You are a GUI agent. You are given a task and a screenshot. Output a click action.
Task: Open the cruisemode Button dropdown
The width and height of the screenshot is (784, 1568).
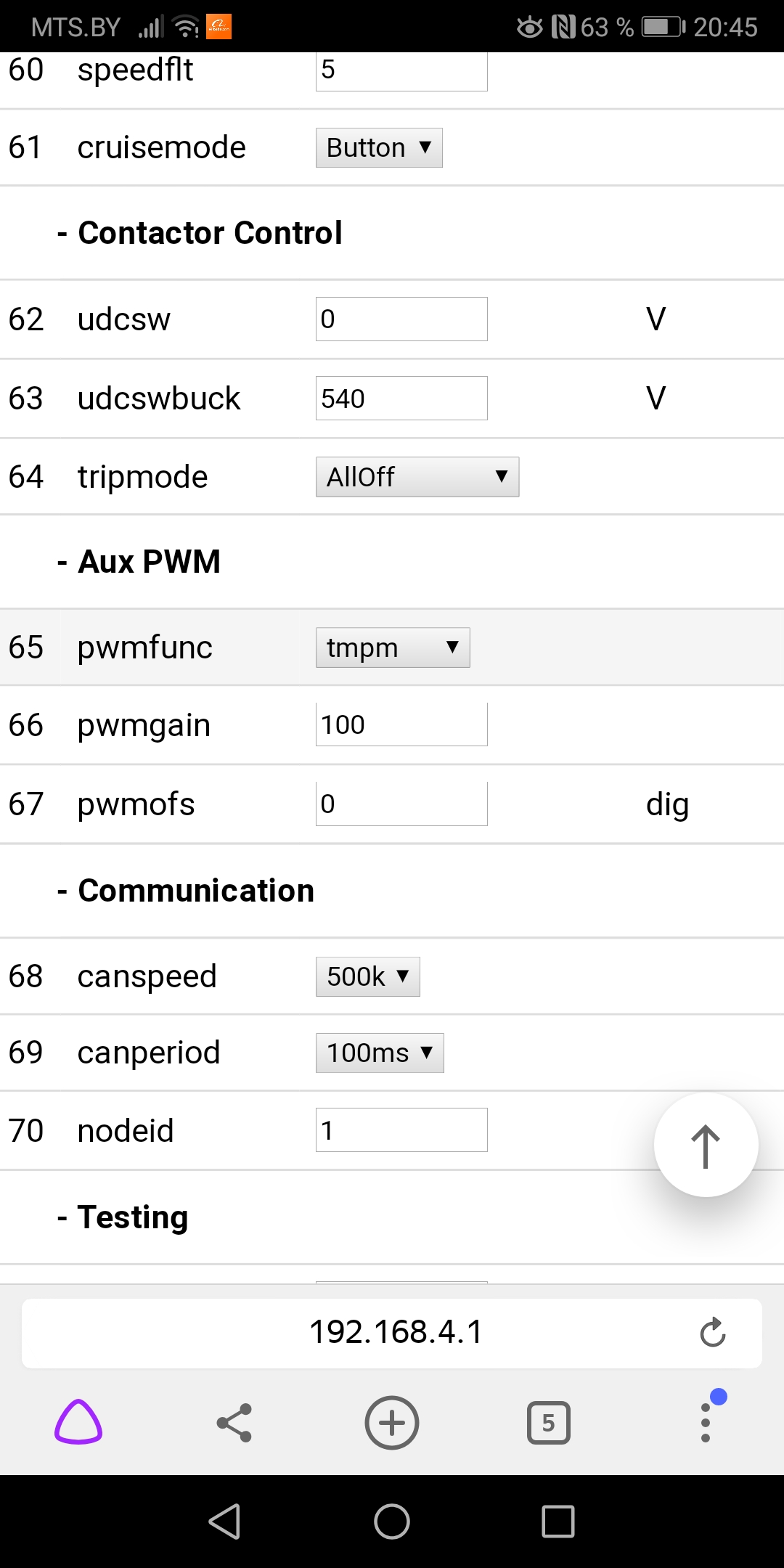pyautogui.click(x=379, y=148)
